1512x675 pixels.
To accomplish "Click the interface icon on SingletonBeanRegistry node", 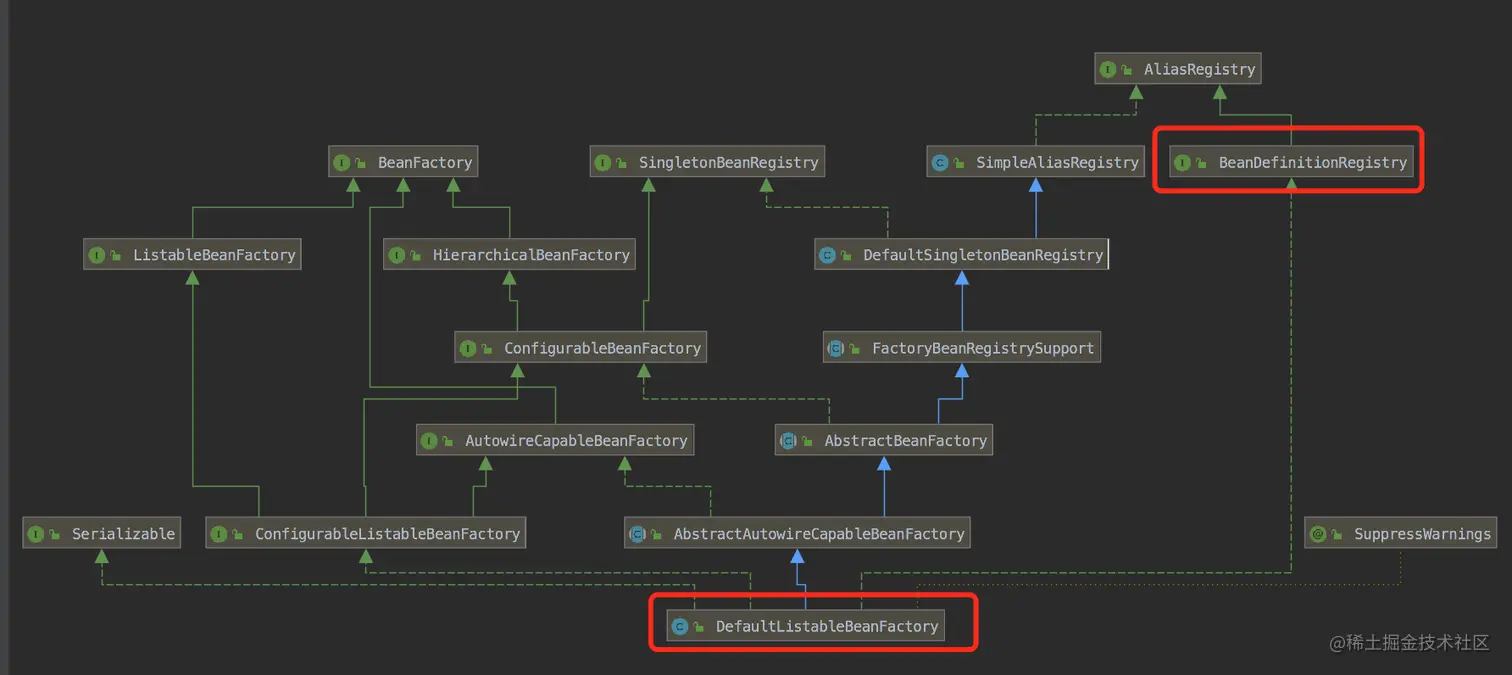I will [x=602, y=163].
